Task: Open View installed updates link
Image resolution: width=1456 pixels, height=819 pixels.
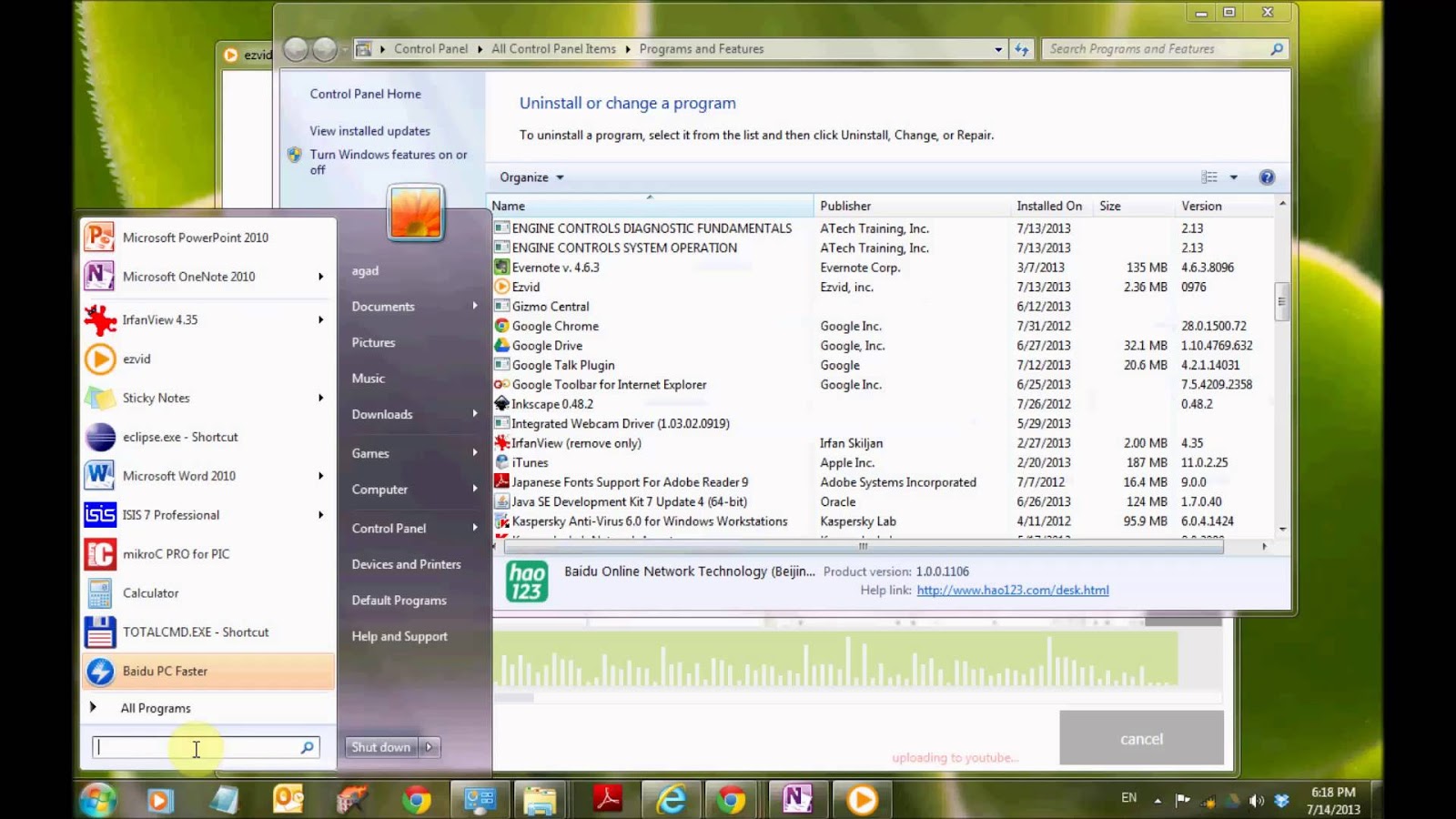Action: click(369, 131)
